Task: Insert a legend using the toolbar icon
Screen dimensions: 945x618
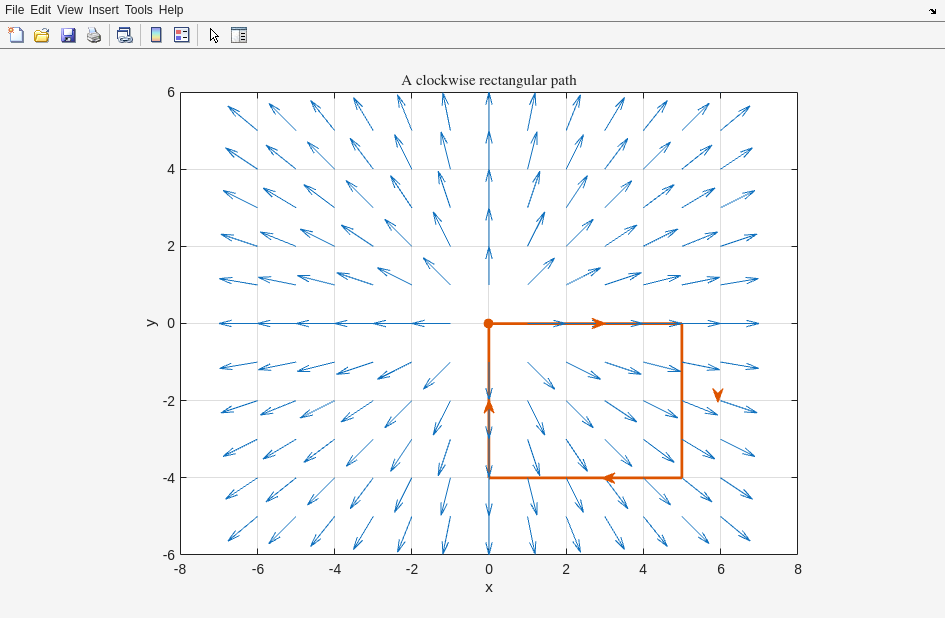Action: point(182,35)
